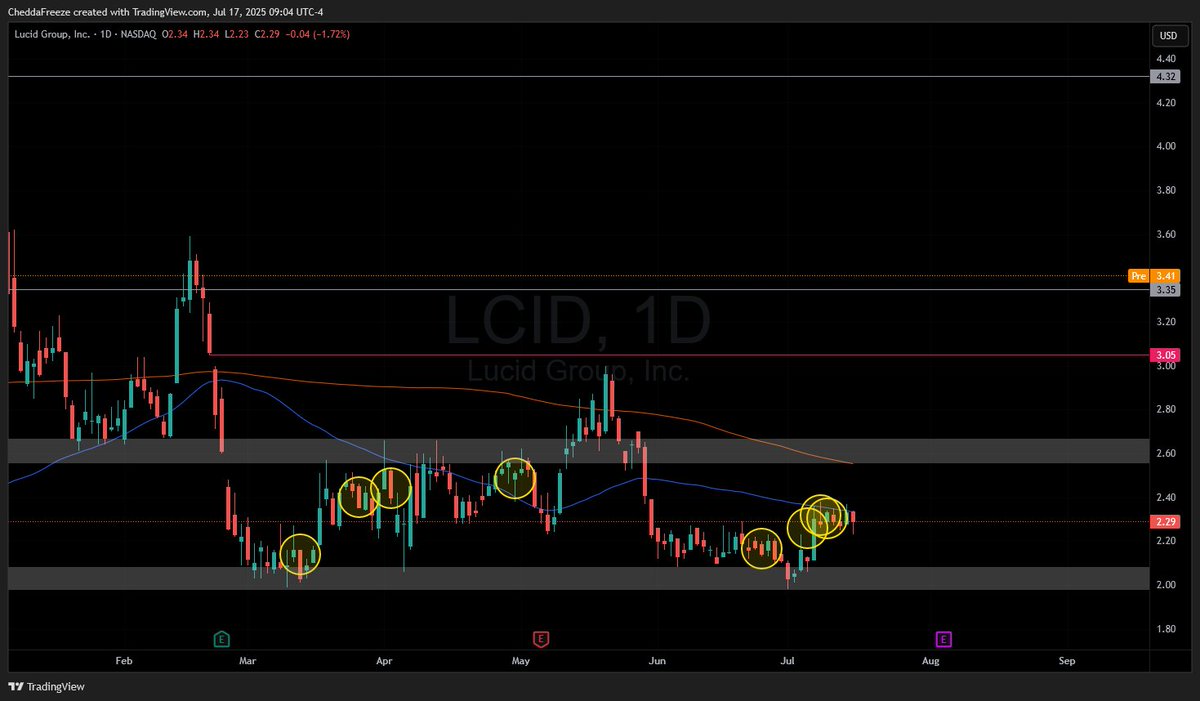This screenshot has width=1200, height=701.
Task: Click the −0.04 (−1.72%) change text
Action: coord(316,34)
